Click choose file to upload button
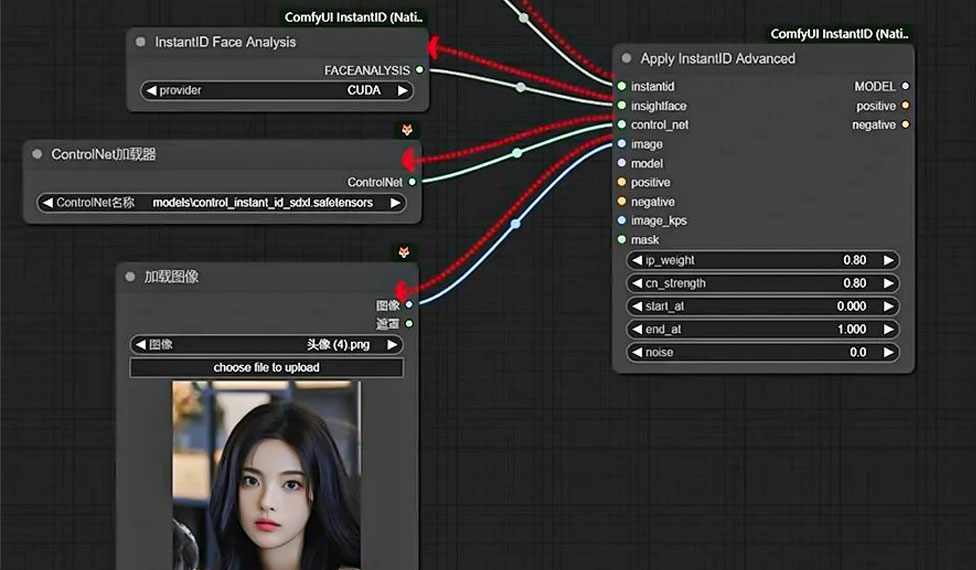The image size is (976, 570). click(x=266, y=367)
